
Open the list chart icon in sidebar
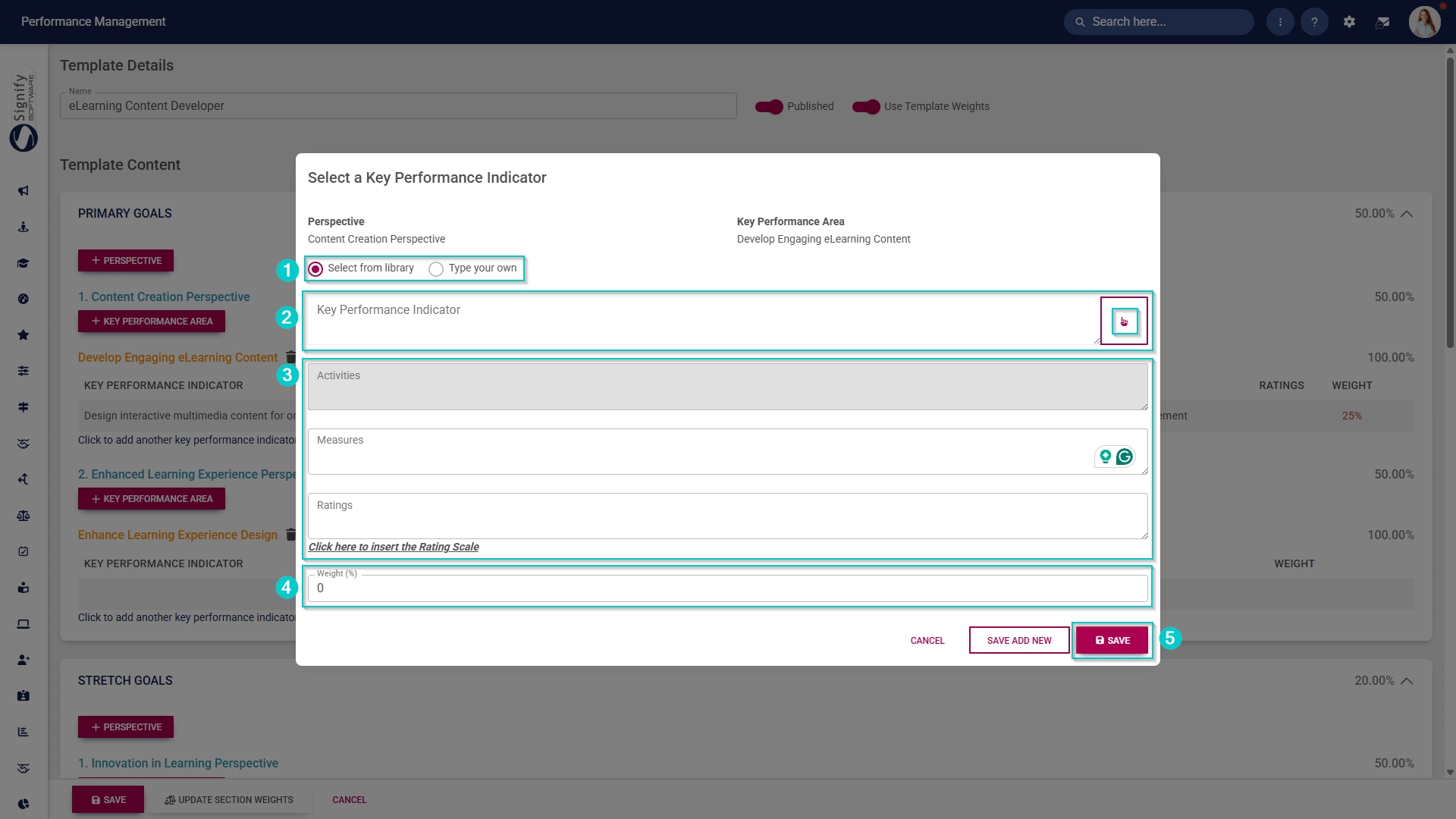click(x=24, y=732)
